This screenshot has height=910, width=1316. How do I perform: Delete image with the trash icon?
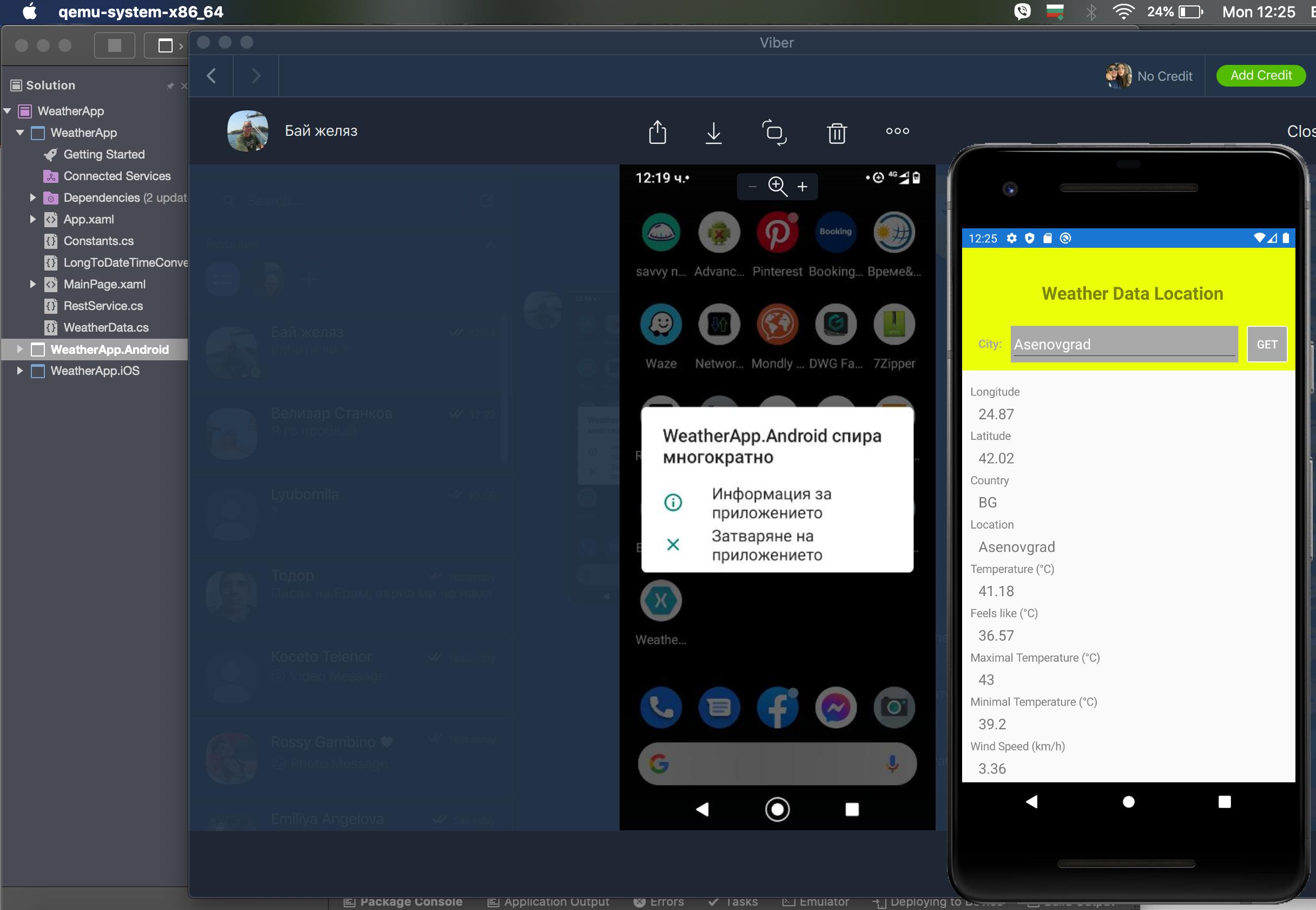point(837,133)
